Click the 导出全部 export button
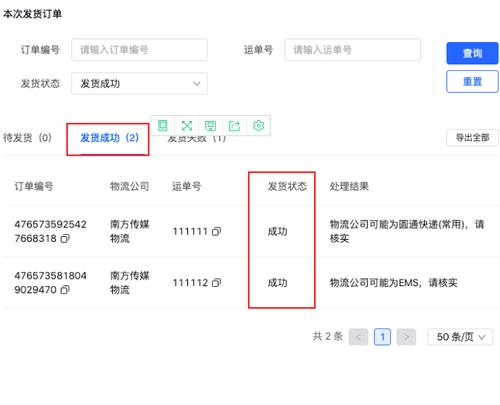 (x=472, y=137)
